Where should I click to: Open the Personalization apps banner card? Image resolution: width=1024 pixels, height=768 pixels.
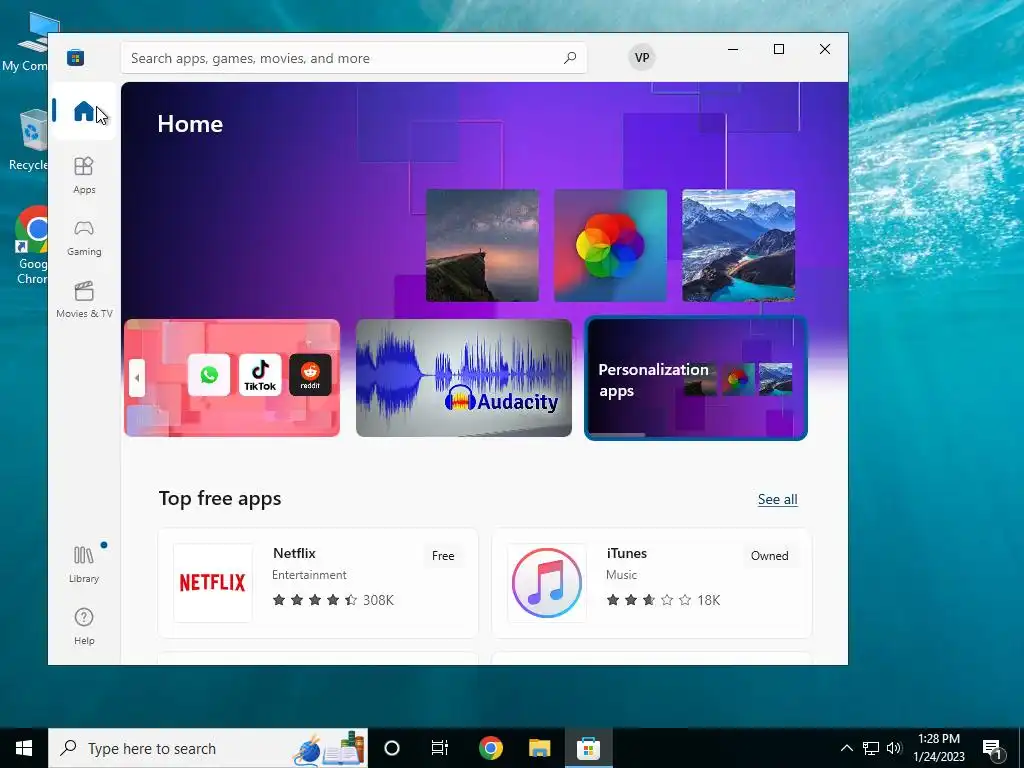(696, 377)
